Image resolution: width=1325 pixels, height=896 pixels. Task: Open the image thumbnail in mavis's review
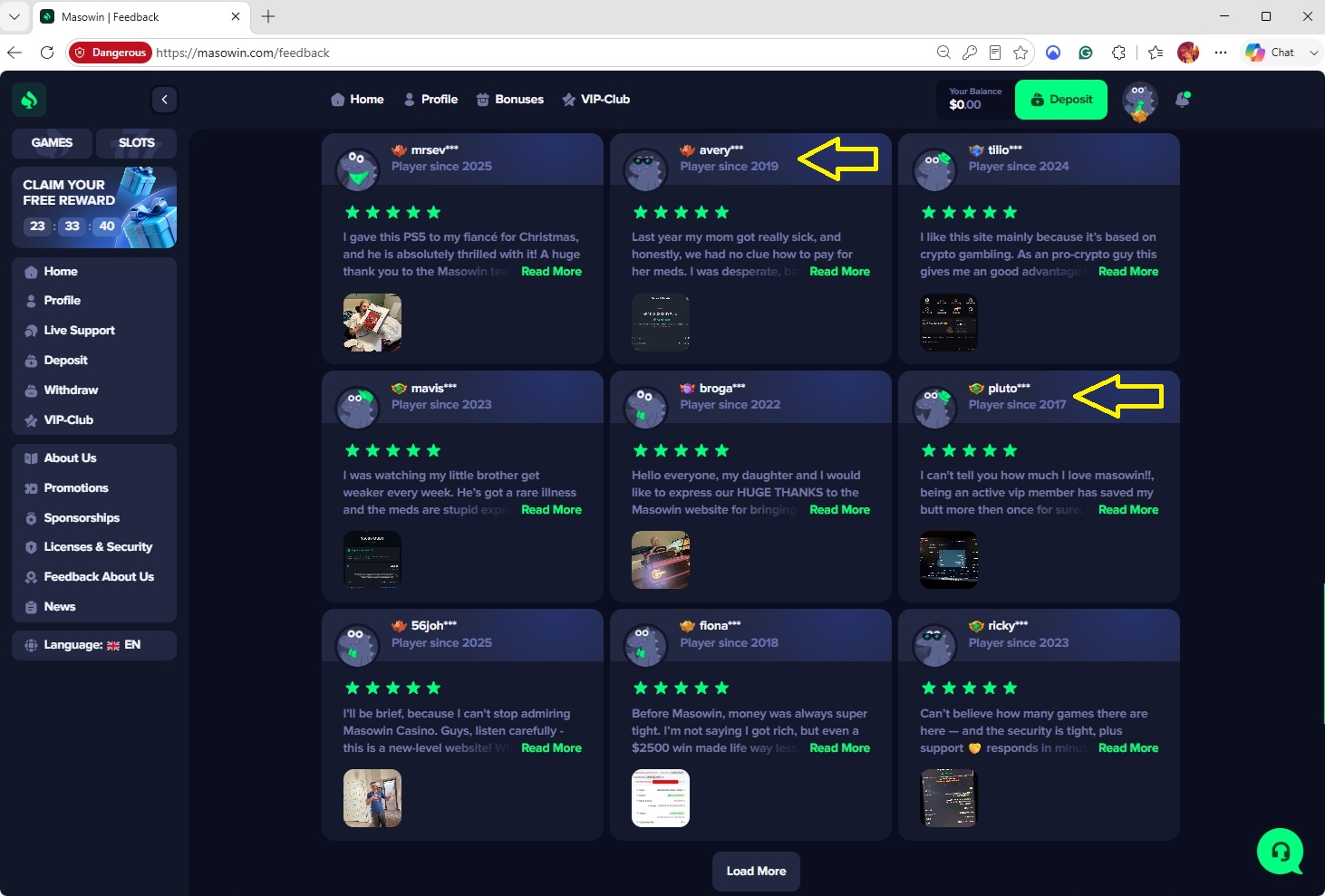372,560
